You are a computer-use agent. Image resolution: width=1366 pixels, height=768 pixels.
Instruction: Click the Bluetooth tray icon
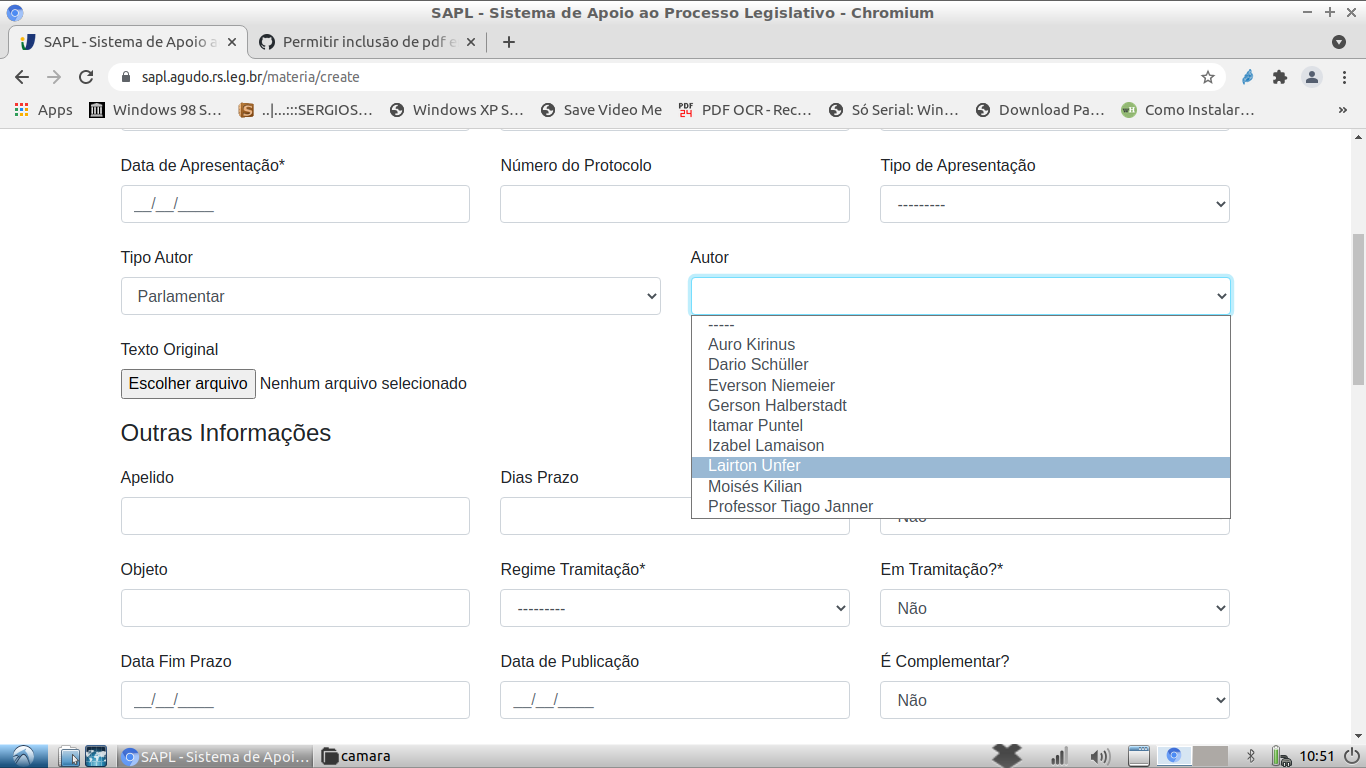click(1251, 756)
